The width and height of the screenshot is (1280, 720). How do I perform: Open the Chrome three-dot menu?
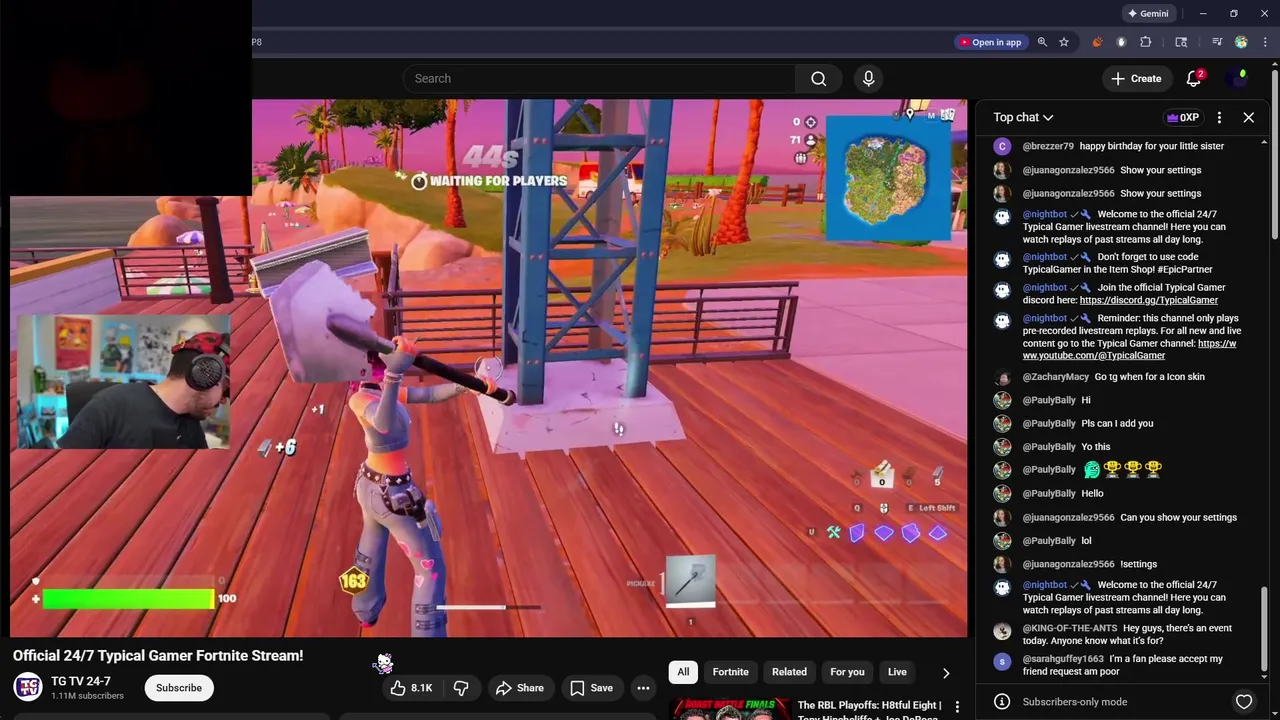[x=1265, y=42]
